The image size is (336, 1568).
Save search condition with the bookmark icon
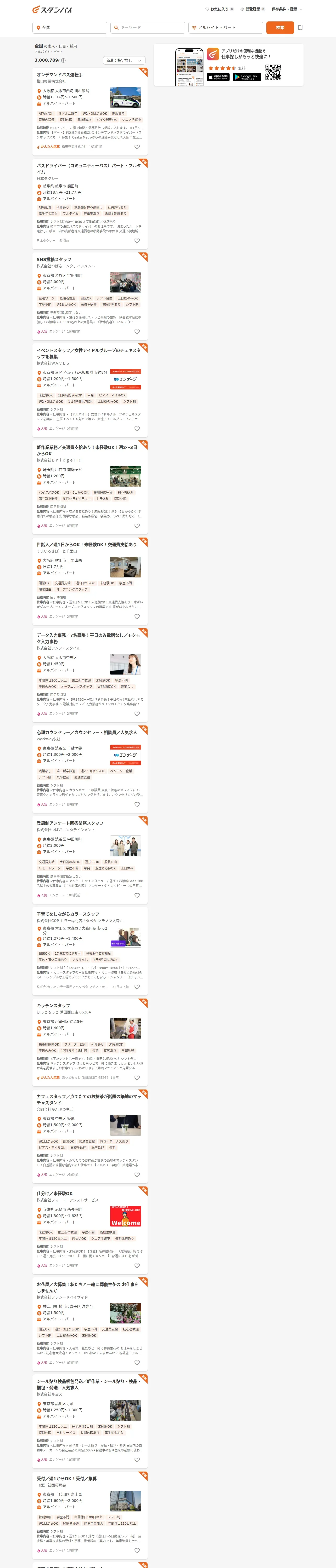click(x=300, y=27)
